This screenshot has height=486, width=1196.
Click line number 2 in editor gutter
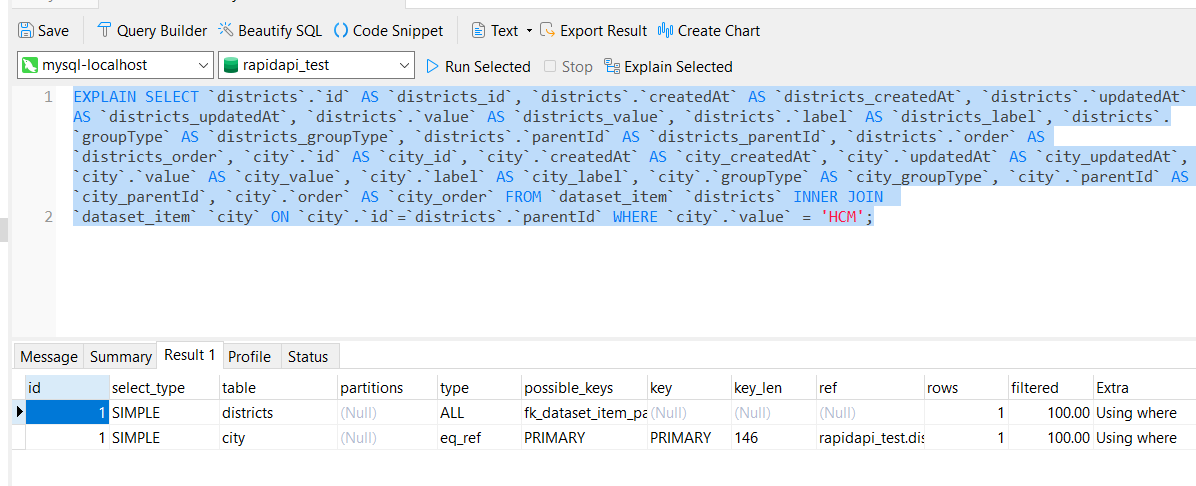tap(48, 217)
